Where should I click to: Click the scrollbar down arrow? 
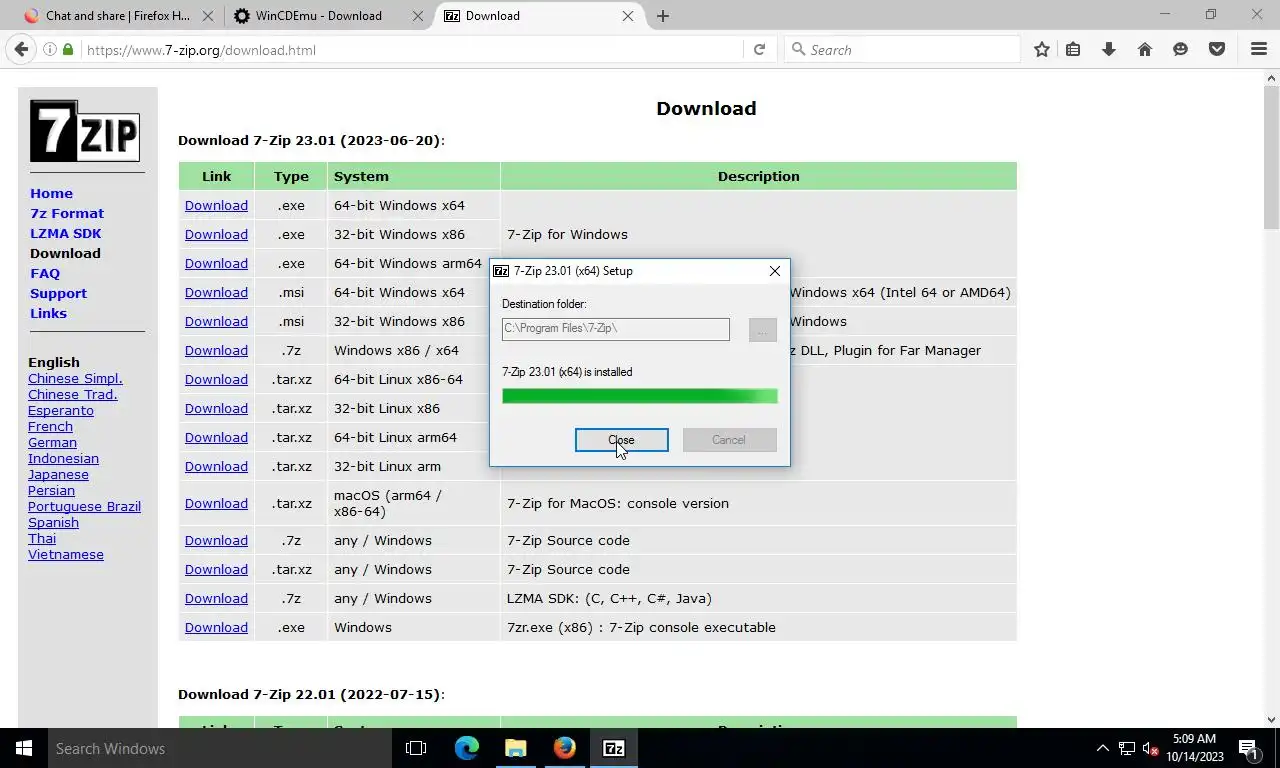[1271, 719]
